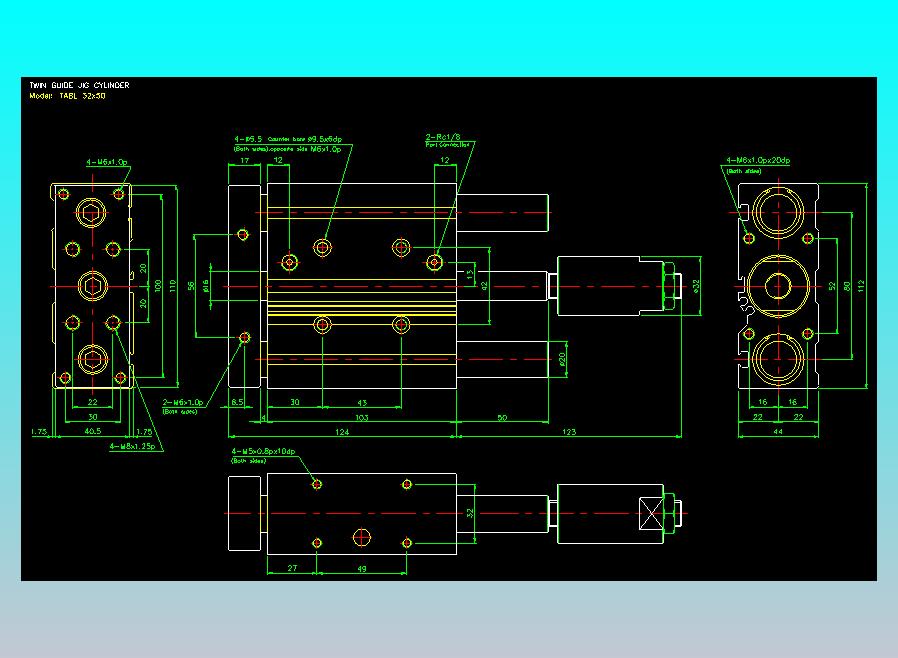Select the "44" width dimension
Image resolution: width=898 pixels, height=658 pixels.
point(778,431)
